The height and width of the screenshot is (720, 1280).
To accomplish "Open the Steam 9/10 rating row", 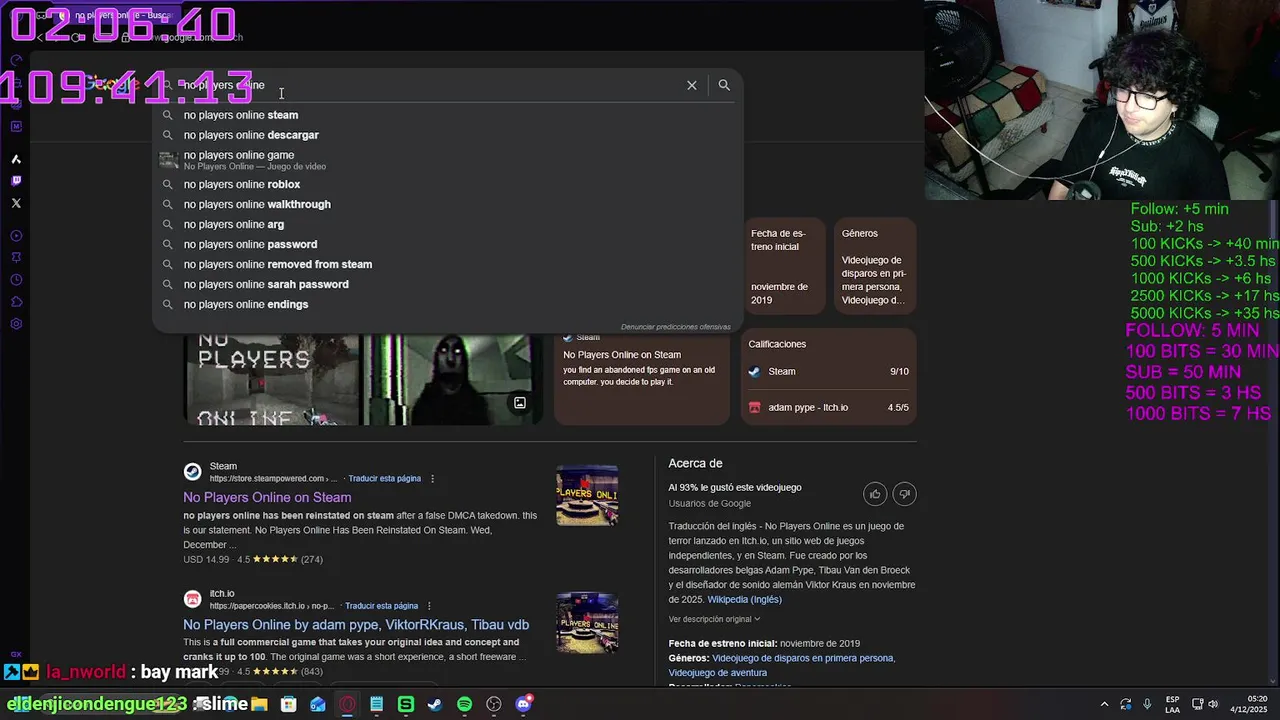I will click(828, 371).
